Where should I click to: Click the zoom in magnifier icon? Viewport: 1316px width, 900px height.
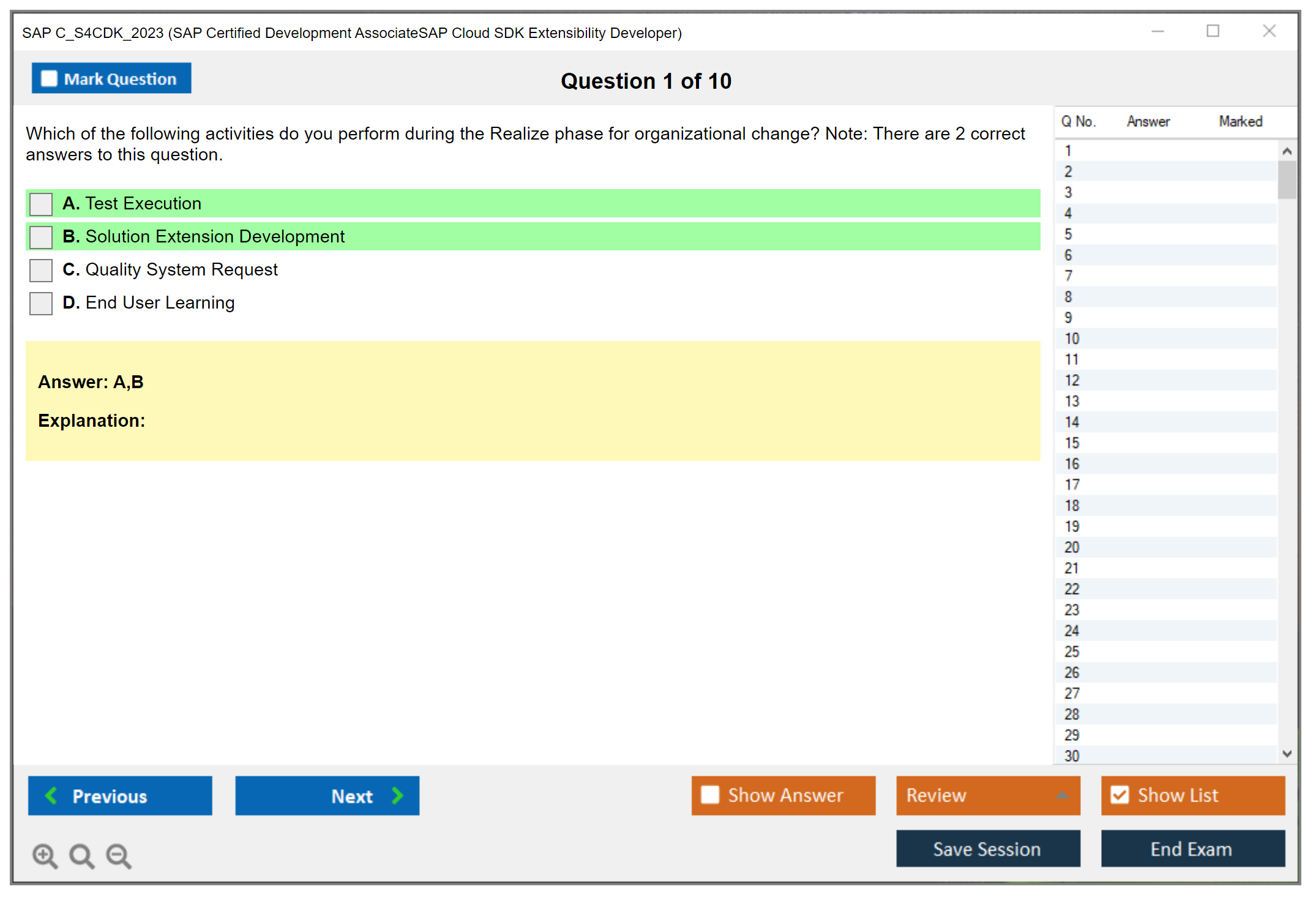pos(45,855)
